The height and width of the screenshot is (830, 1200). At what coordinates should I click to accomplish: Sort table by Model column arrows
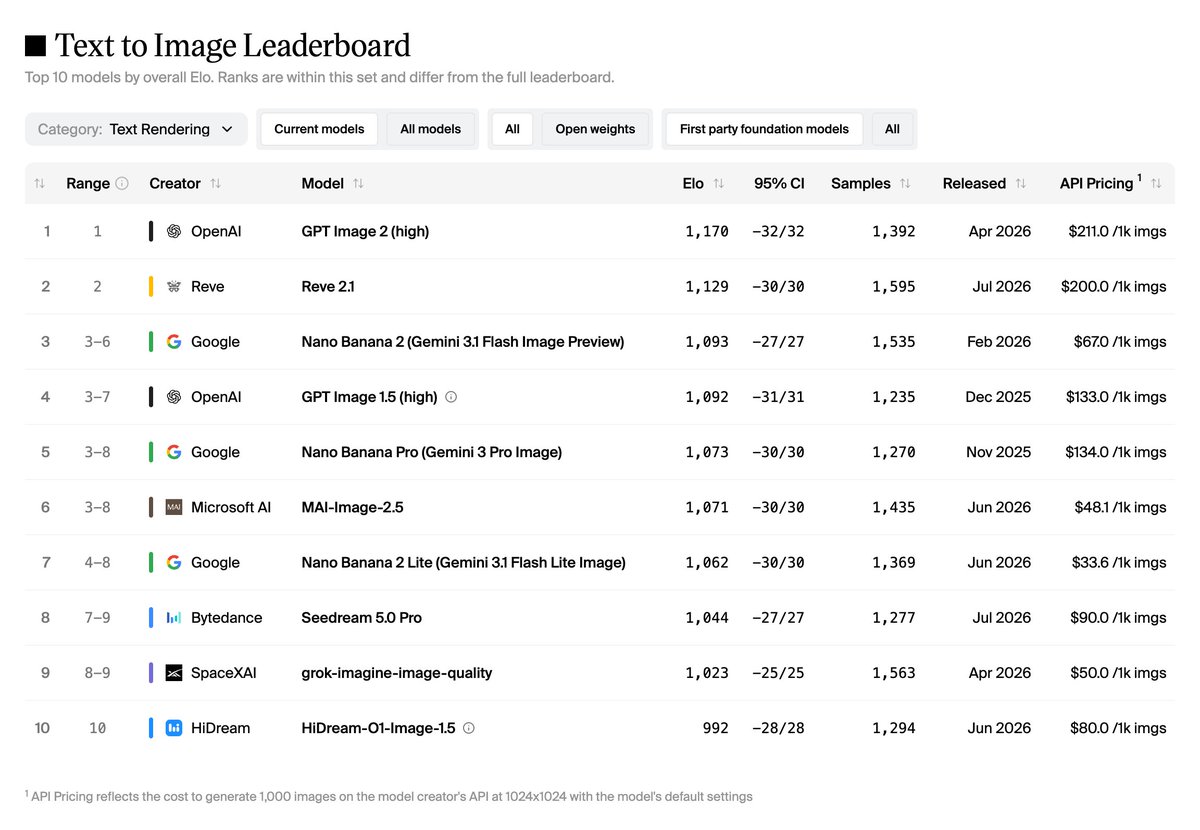[x=358, y=184]
